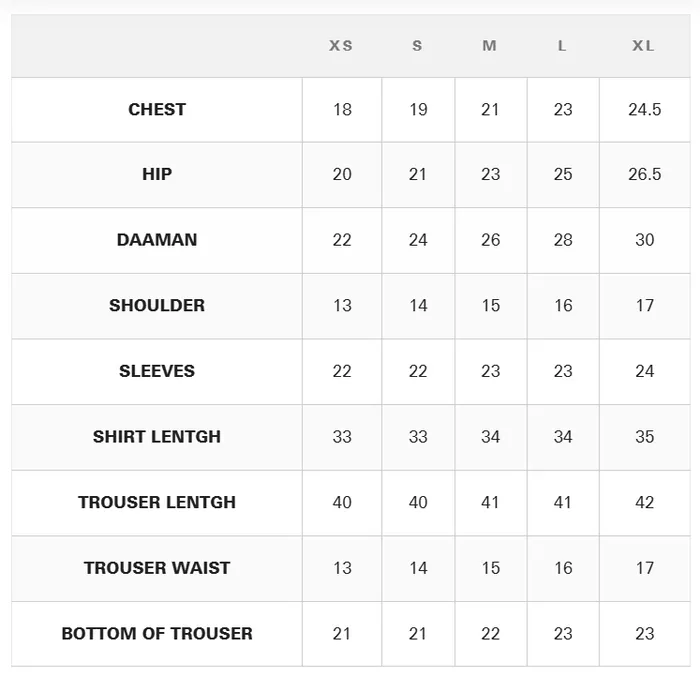The image size is (700, 677).
Task: Select the TROUSER LENTGH row label
Action: 157,502
